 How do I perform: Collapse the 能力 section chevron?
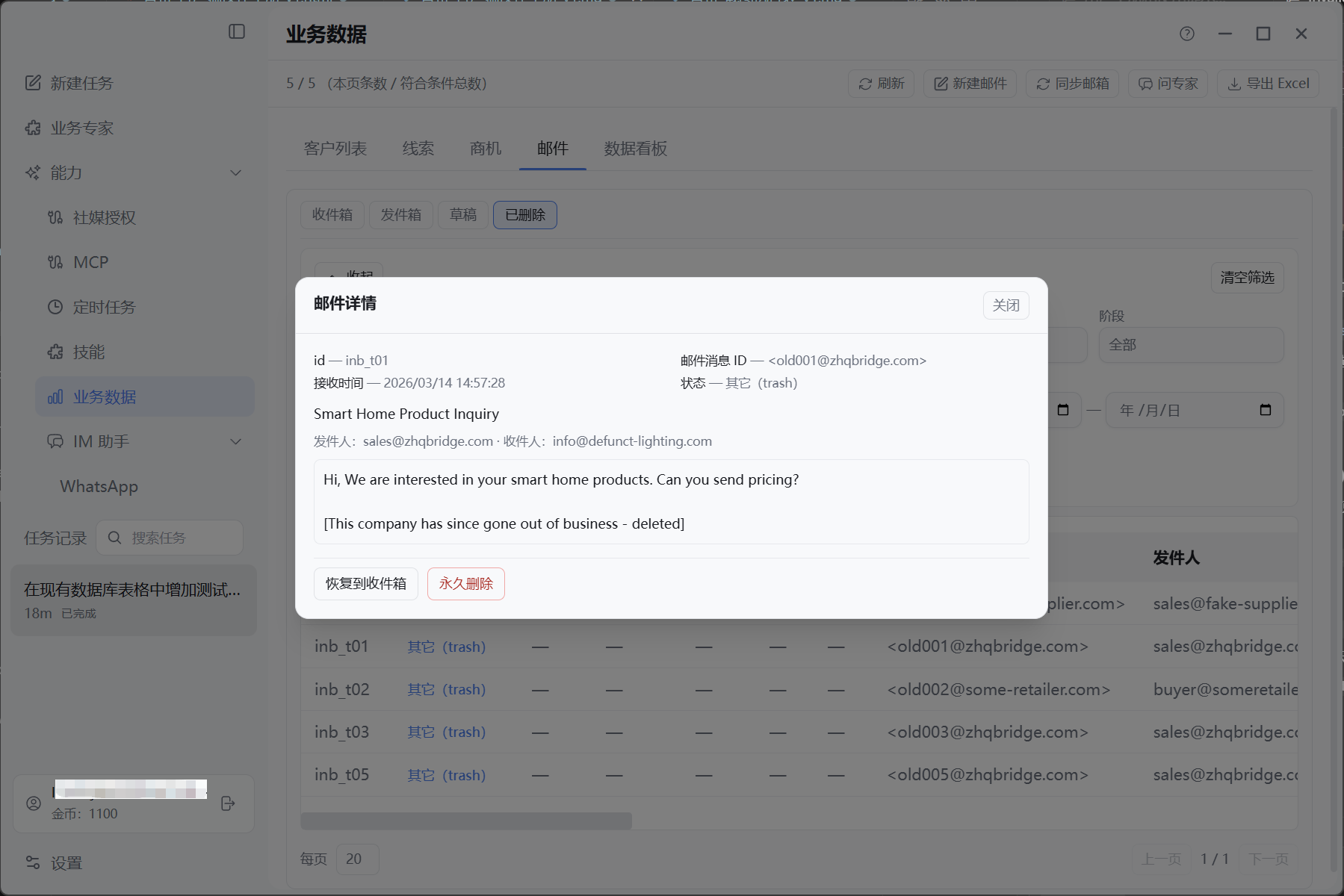pyautogui.click(x=236, y=172)
